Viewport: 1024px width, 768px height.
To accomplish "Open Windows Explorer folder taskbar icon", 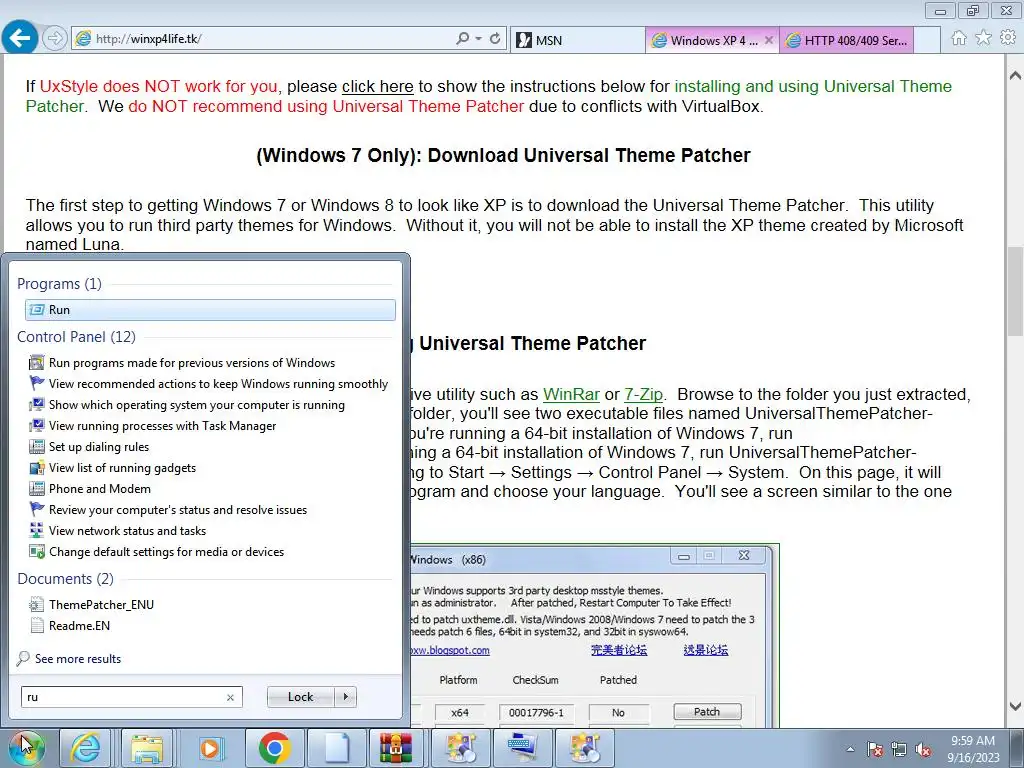I will coord(147,748).
